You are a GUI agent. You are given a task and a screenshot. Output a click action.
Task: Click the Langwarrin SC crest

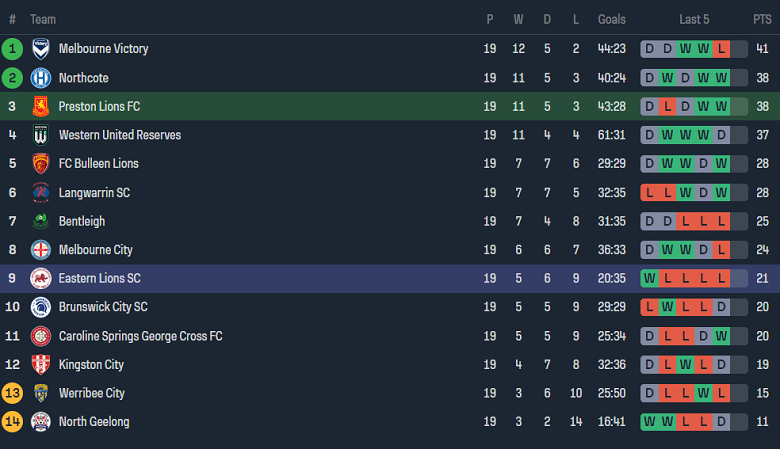41,192
